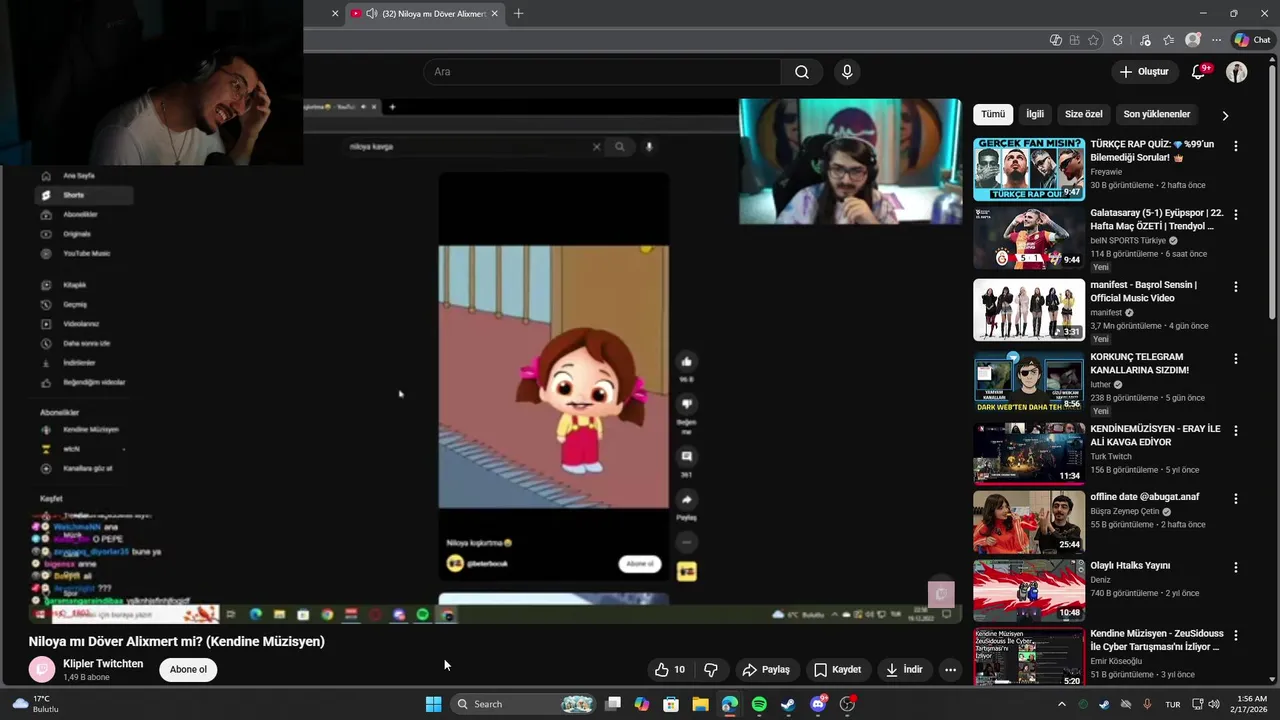The image size is (1280, 720).
Task: Open options for ZeuSidouss Cyber Tartışması video
Action: pos(1236,636)
